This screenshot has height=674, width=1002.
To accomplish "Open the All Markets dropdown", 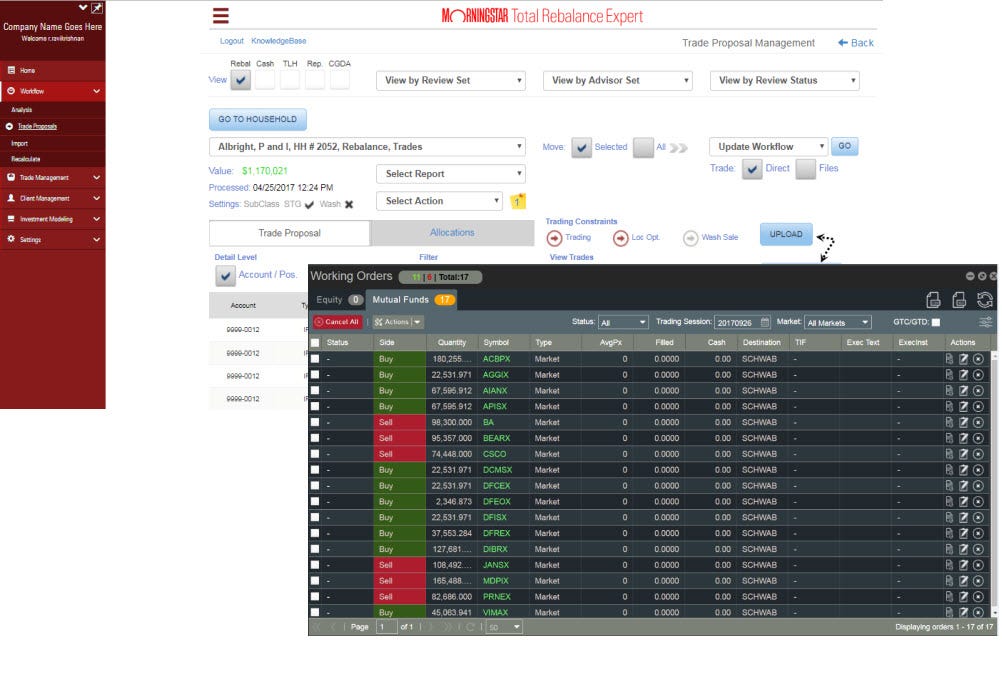I will coord(838,323).
